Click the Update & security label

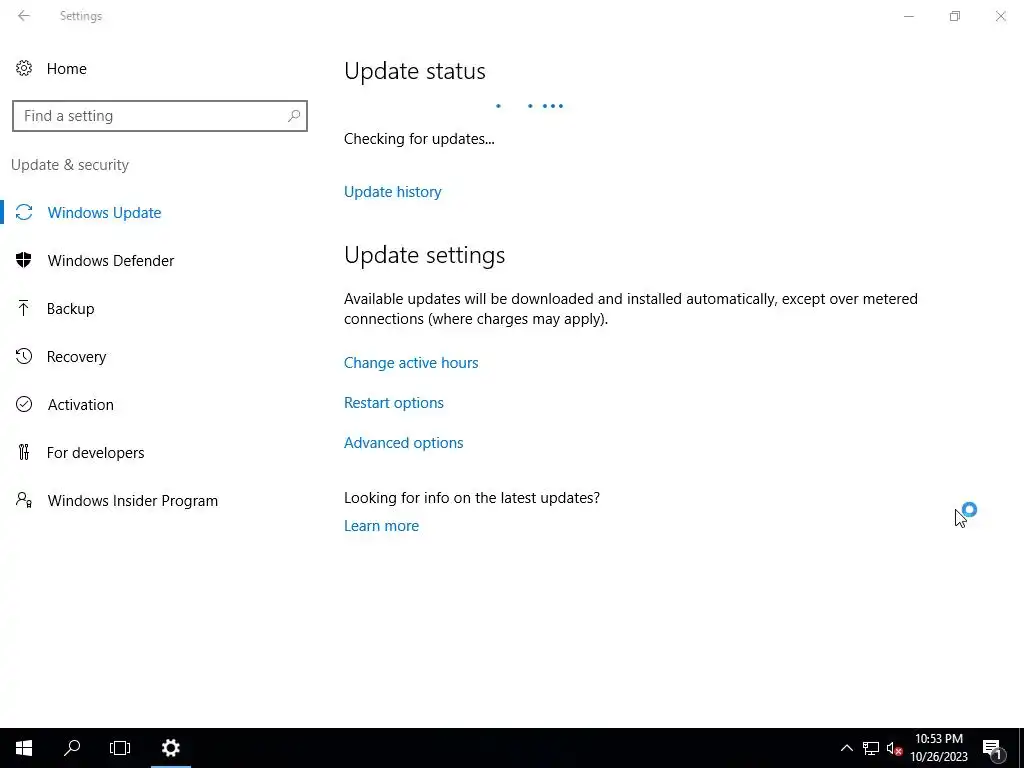[70, 165]
